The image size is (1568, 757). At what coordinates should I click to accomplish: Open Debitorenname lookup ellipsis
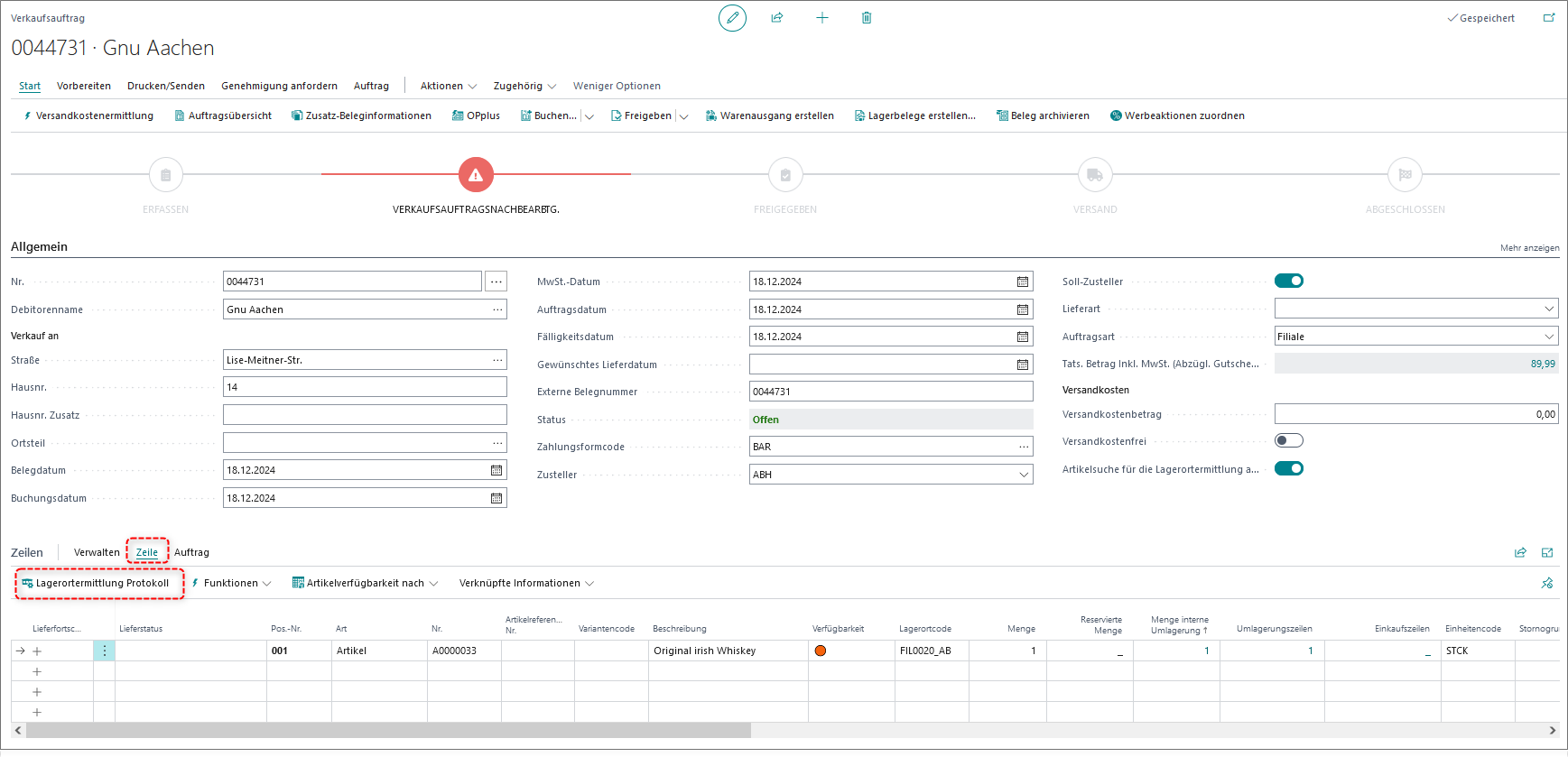coord(497,309)
